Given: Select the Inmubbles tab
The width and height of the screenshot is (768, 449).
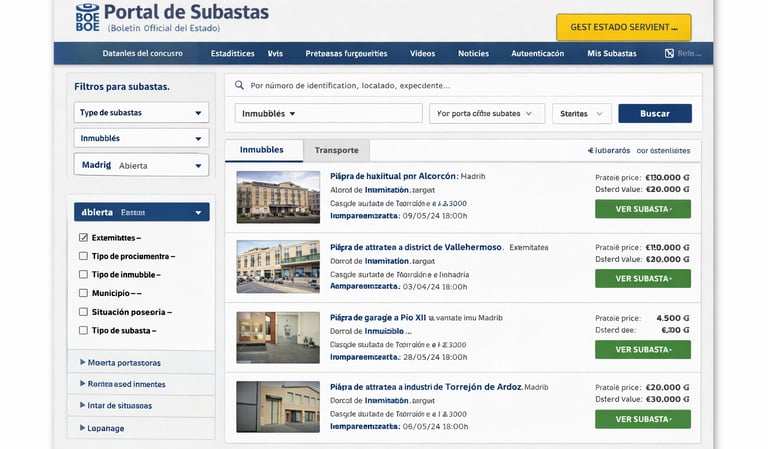Looking at the screenshot, I should point(264,150).
